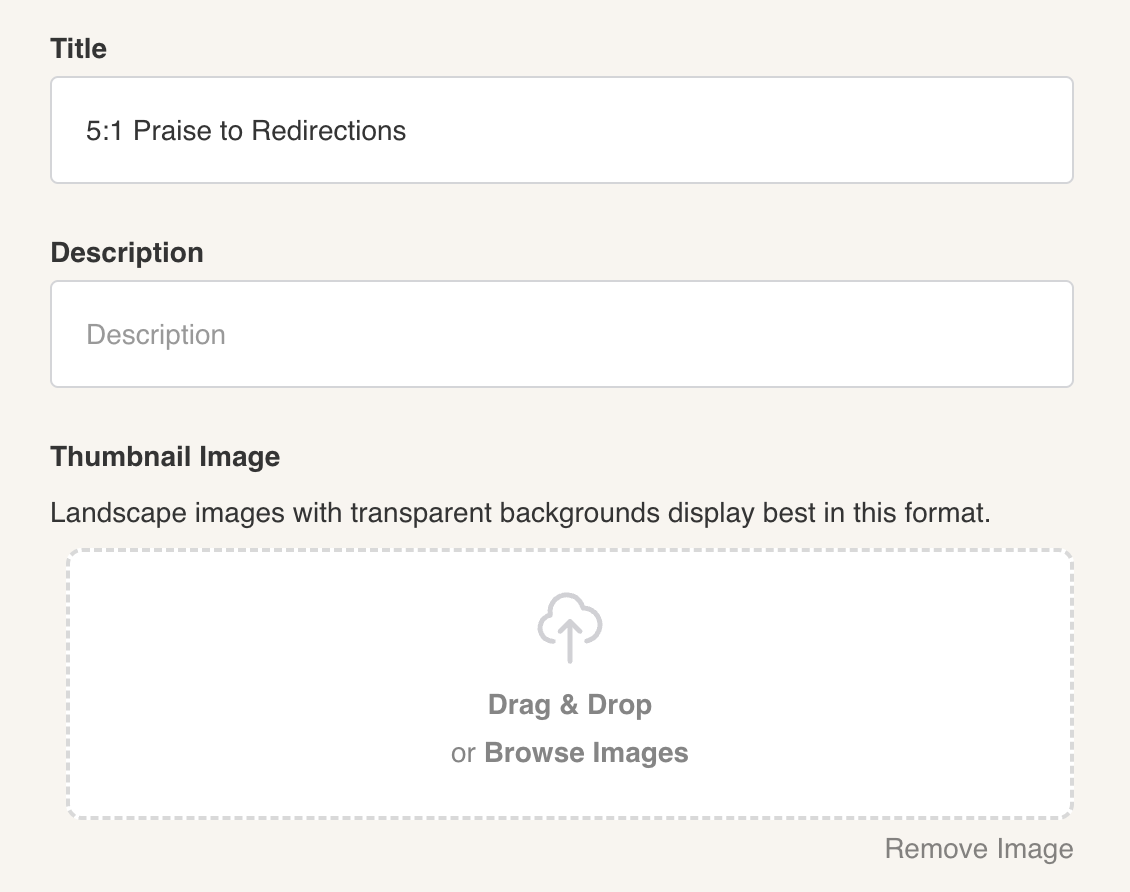
Task: Click the word "transparent" in the hint text
Action: (x=420, y=514)
